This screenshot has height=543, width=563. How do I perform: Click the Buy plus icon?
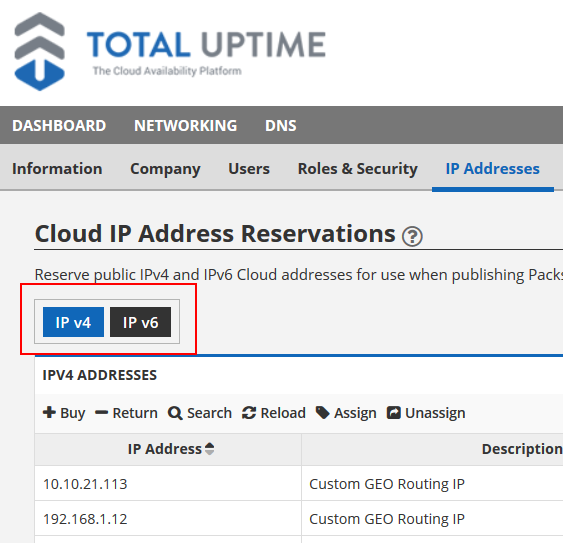point(49,412)
